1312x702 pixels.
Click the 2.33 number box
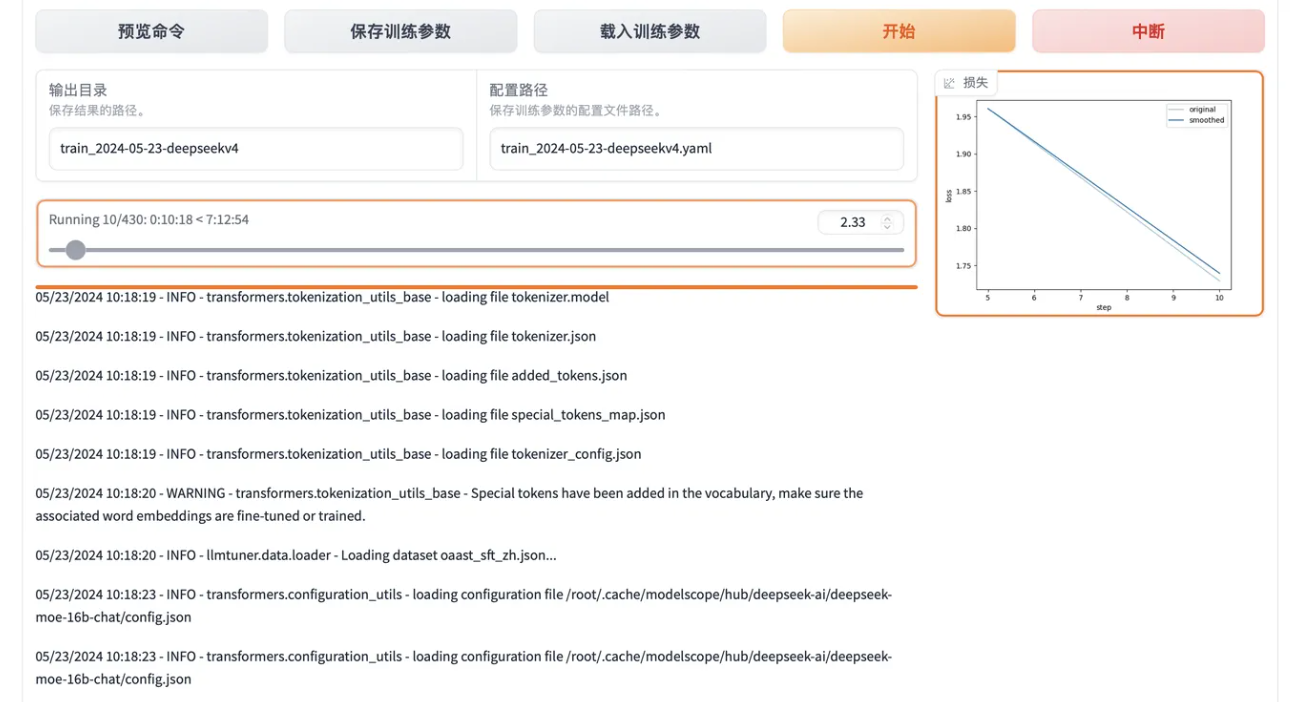tap(860, 222)
